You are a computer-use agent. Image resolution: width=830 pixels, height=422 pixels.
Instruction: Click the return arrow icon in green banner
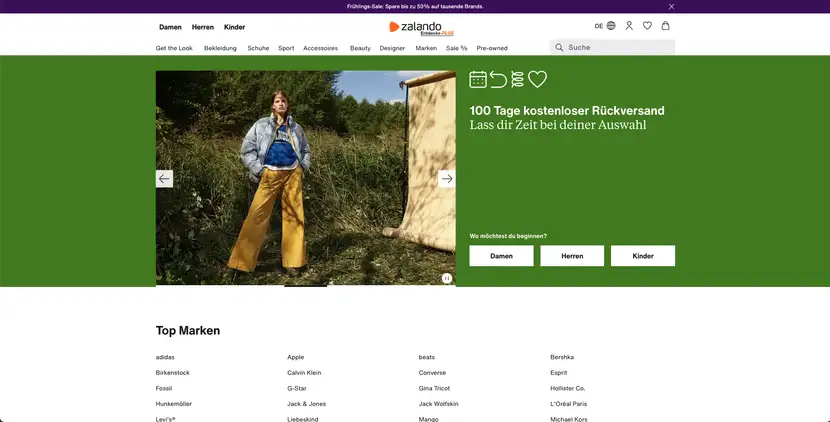click(498, 79)
